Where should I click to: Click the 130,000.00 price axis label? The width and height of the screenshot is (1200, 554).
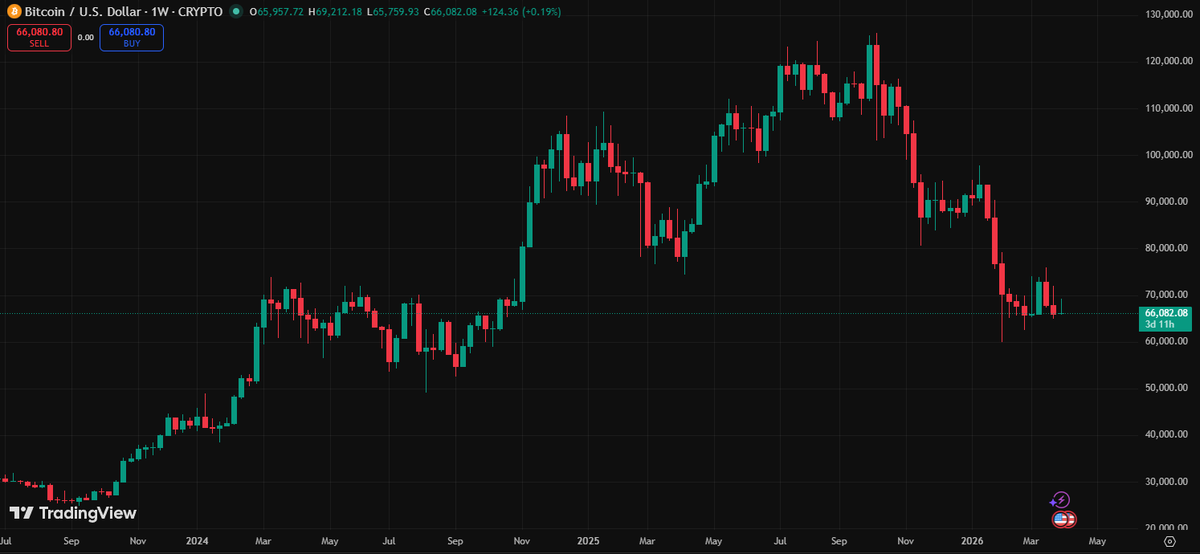pos(1167,14)
